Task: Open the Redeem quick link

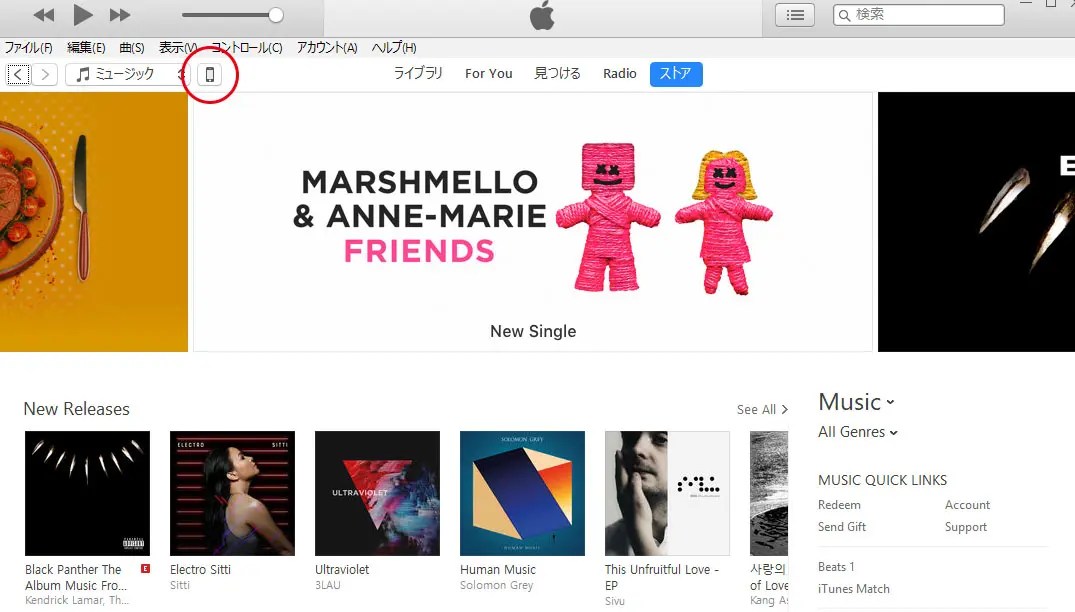Action: 839,504
